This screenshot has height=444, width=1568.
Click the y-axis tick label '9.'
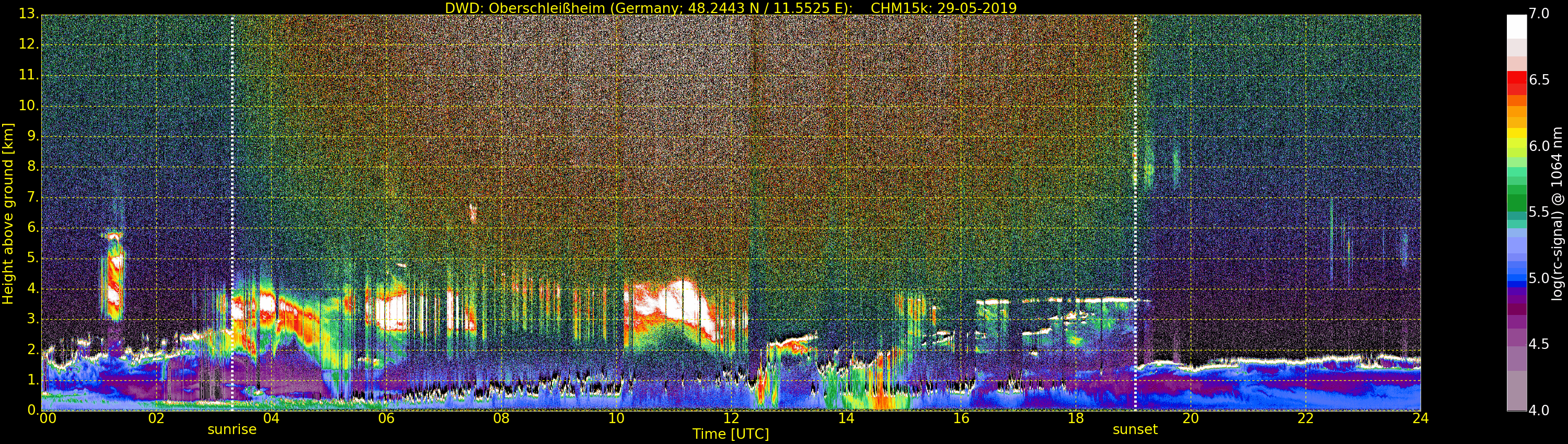point(32,136)
